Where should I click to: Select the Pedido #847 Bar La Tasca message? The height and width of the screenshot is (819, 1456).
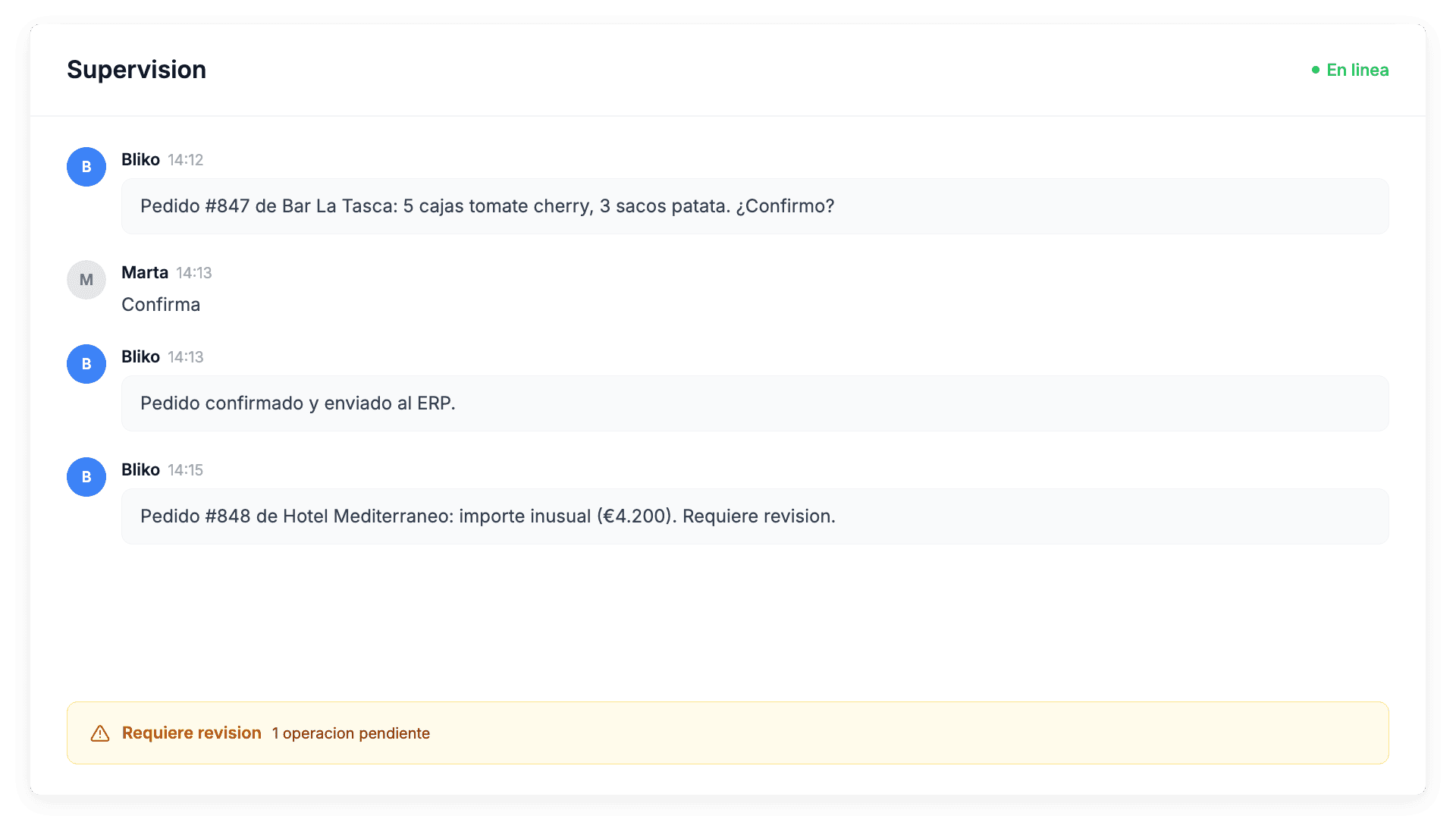pos(487,206)
